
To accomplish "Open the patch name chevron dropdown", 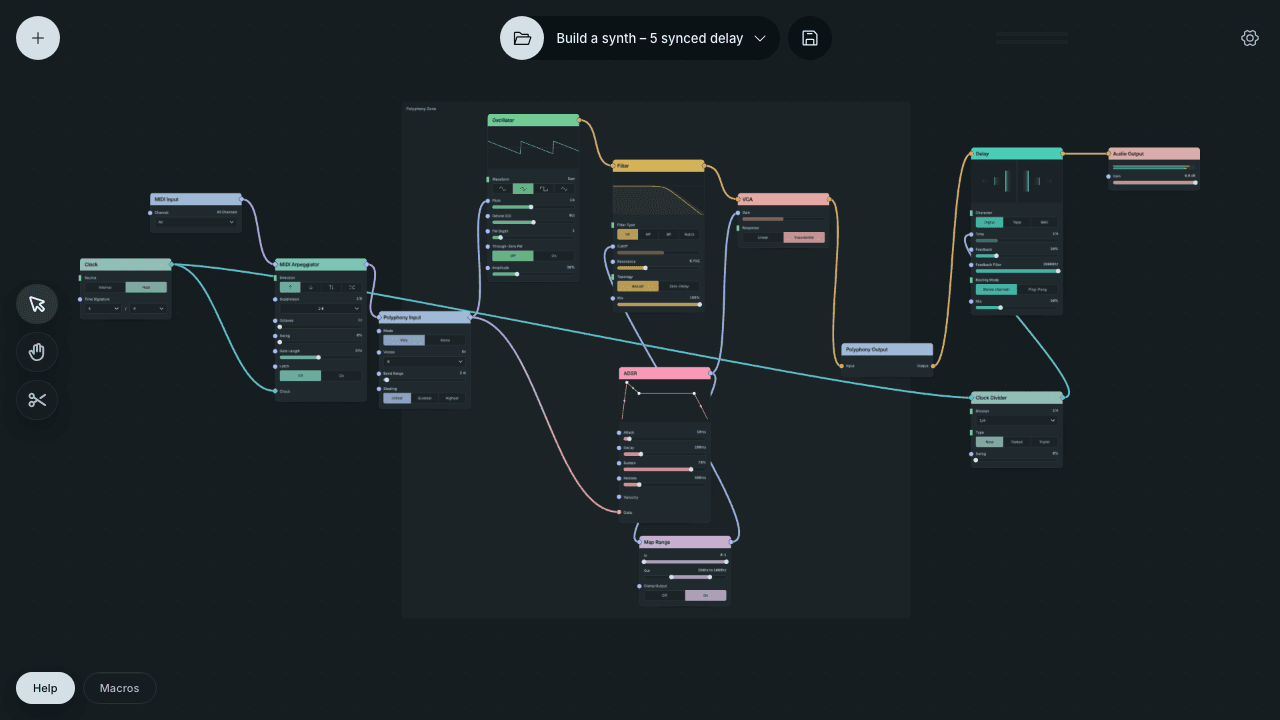I will (x=760, y=38).
